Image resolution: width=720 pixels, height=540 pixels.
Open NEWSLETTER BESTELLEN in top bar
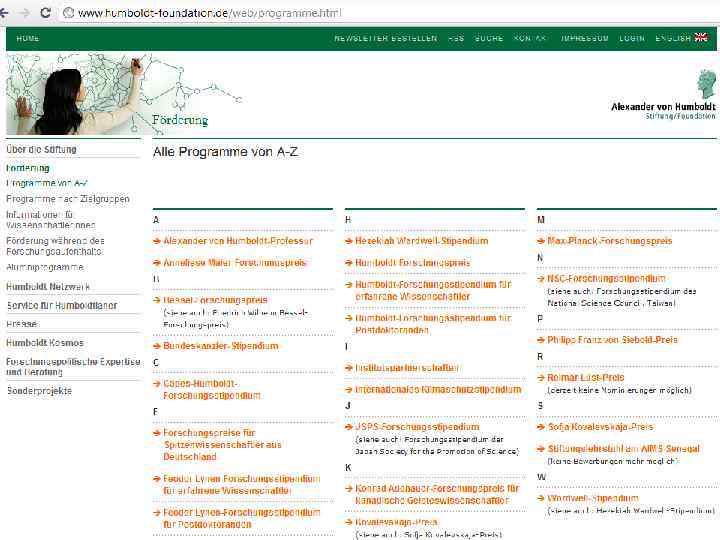click(386, 39)
